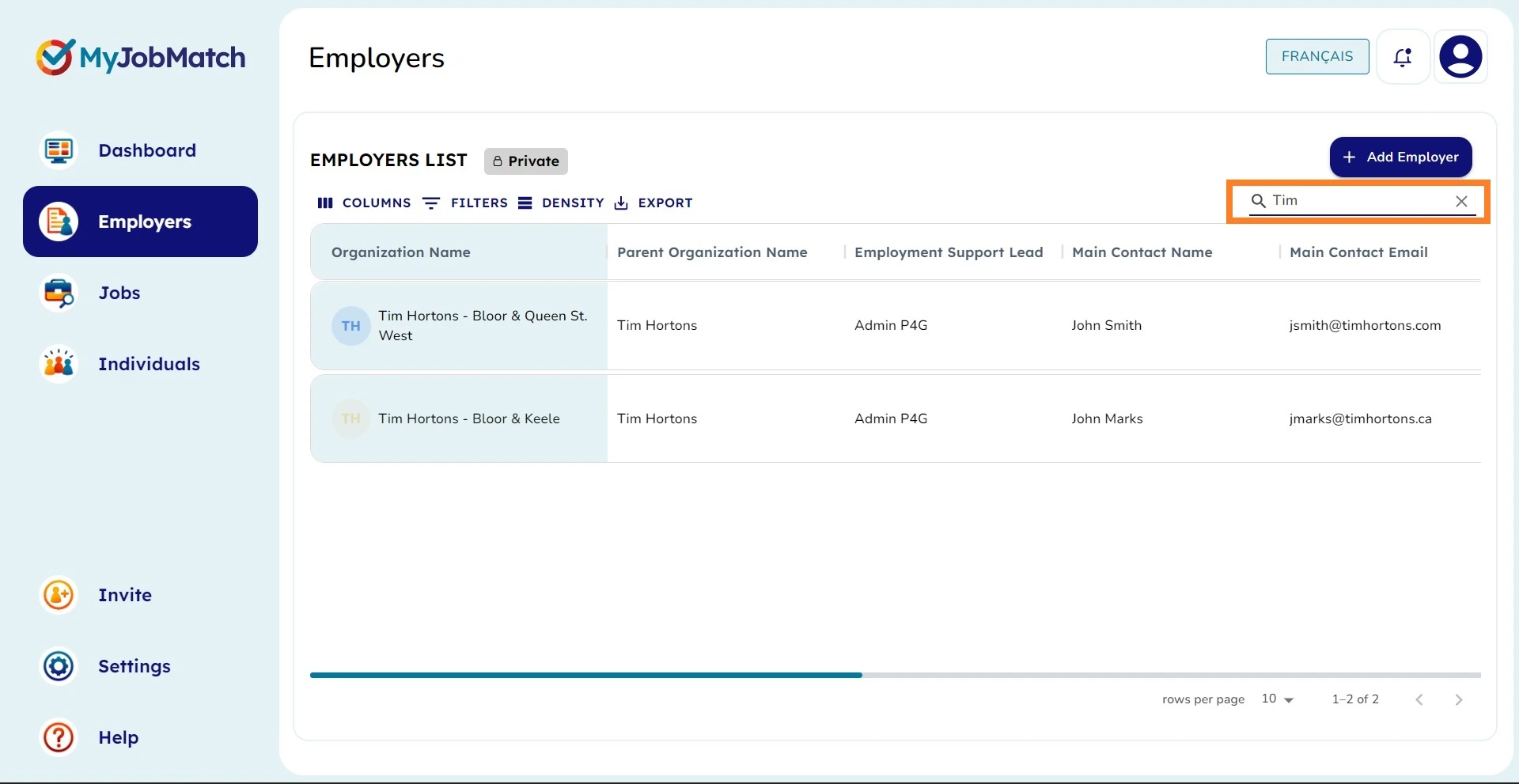Screen dimensions: 1519x784
Task: Open the FILTERS panel
Action: tap(465, 203)
